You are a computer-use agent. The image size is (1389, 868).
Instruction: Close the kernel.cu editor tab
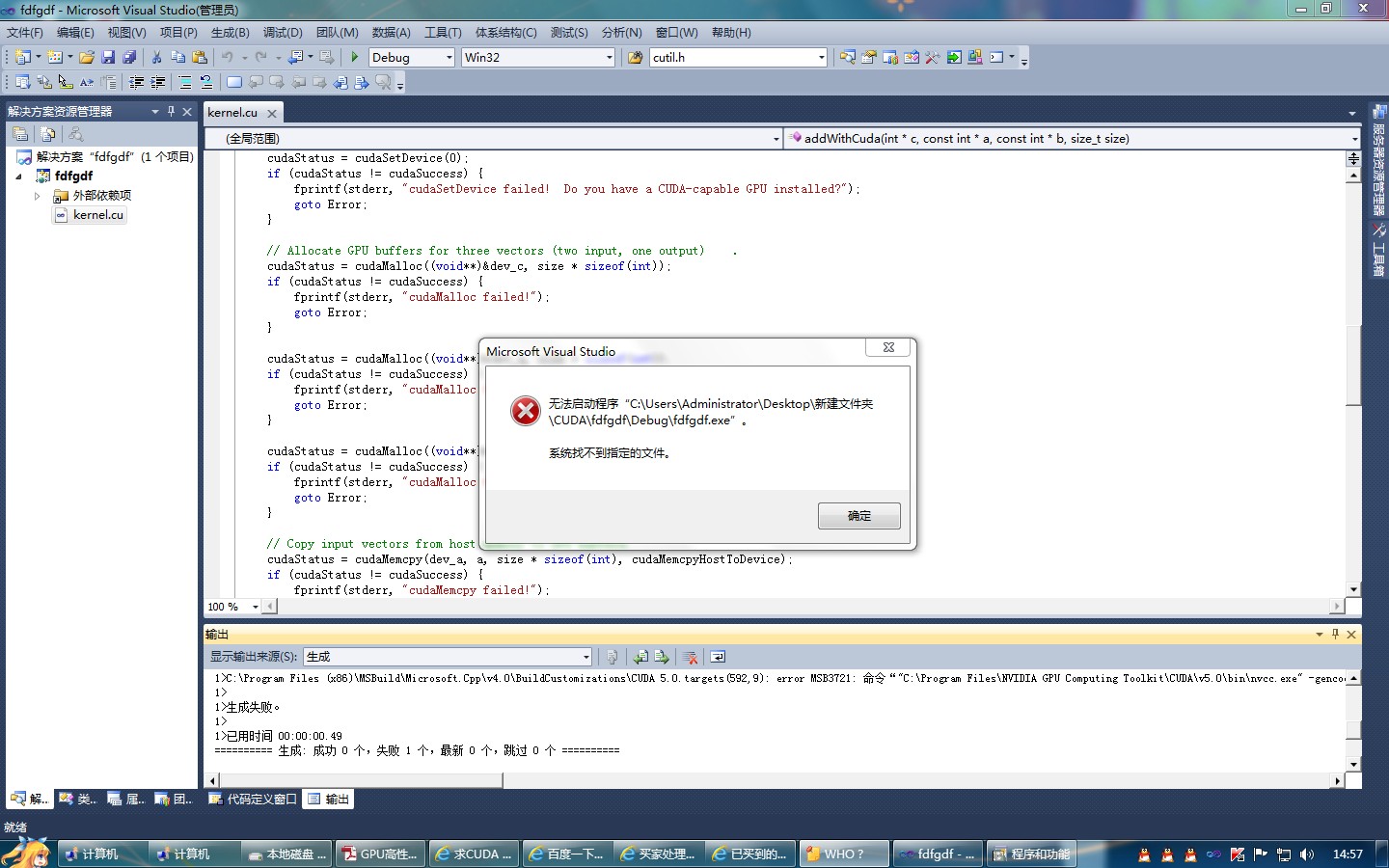pyautogui.click(x=272, y=114)
